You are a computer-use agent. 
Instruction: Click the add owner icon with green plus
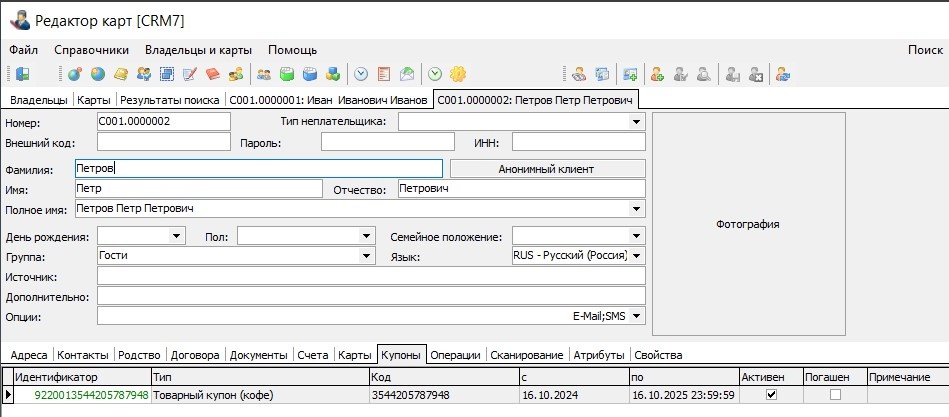pos(657,74)
